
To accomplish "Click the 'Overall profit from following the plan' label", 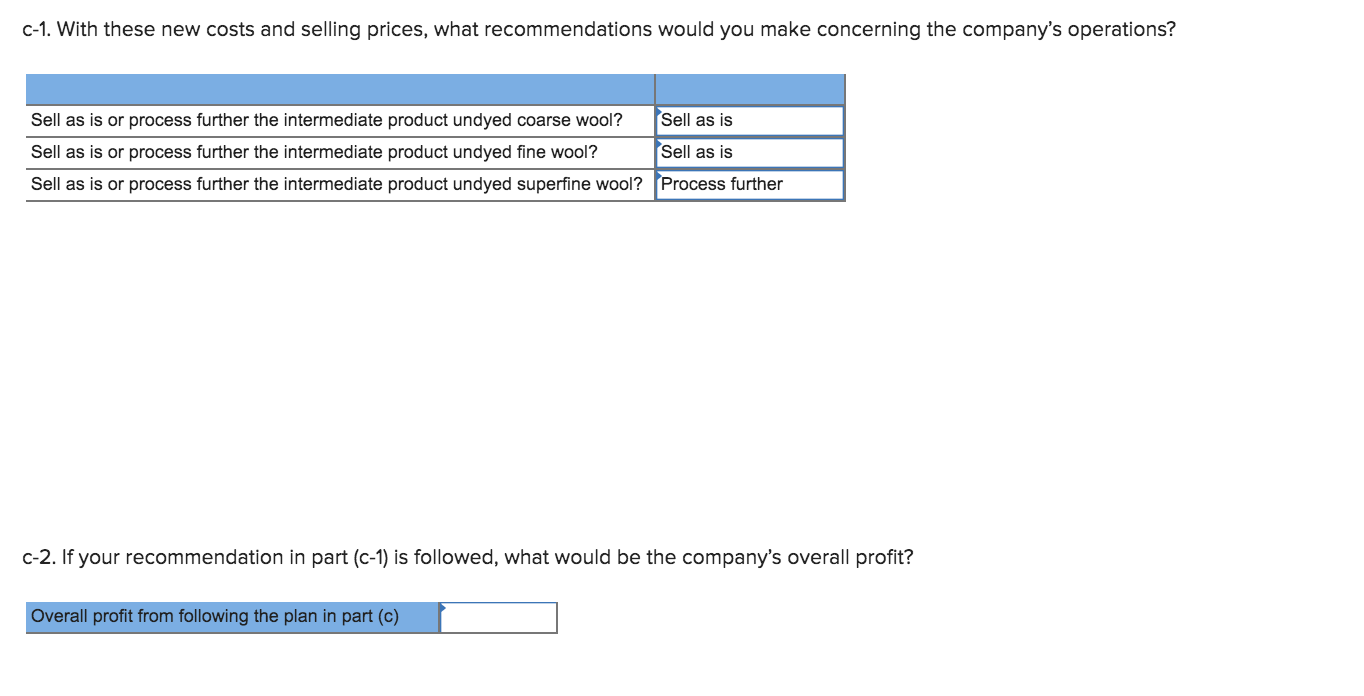I will [214, 617].
